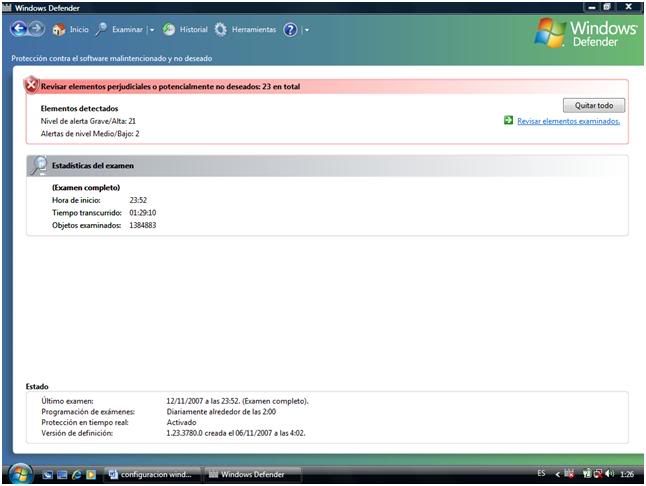
Task: Select the Hora de inicio value 23:52
Action: point(138,200)
